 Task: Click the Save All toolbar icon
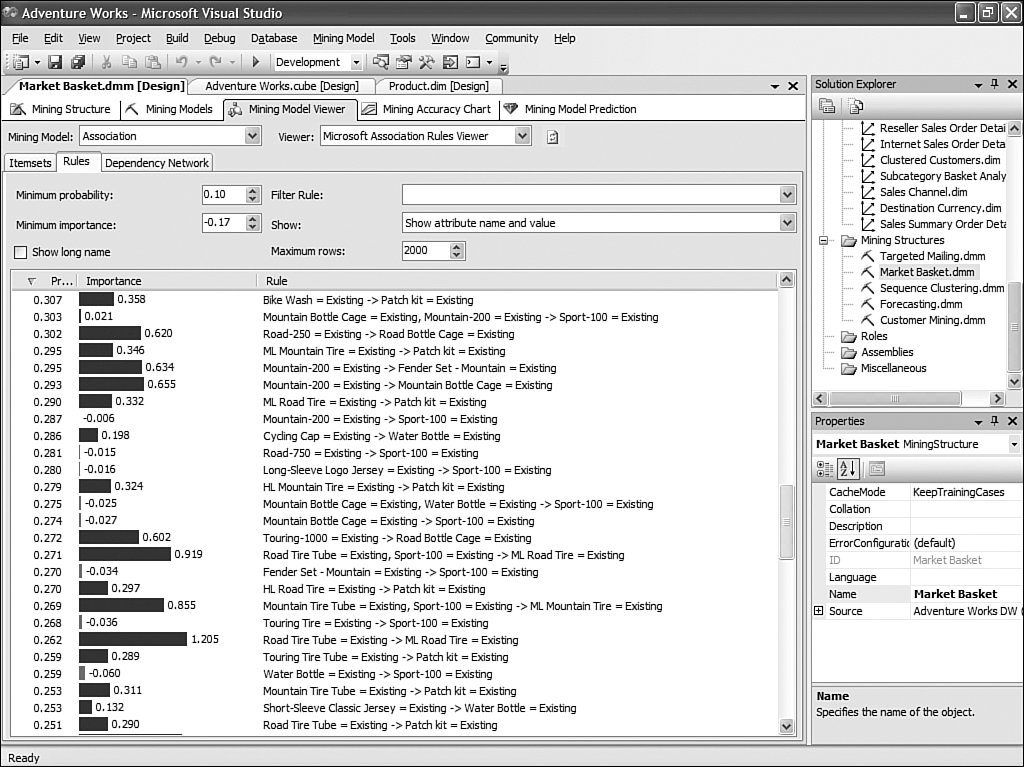77,62
